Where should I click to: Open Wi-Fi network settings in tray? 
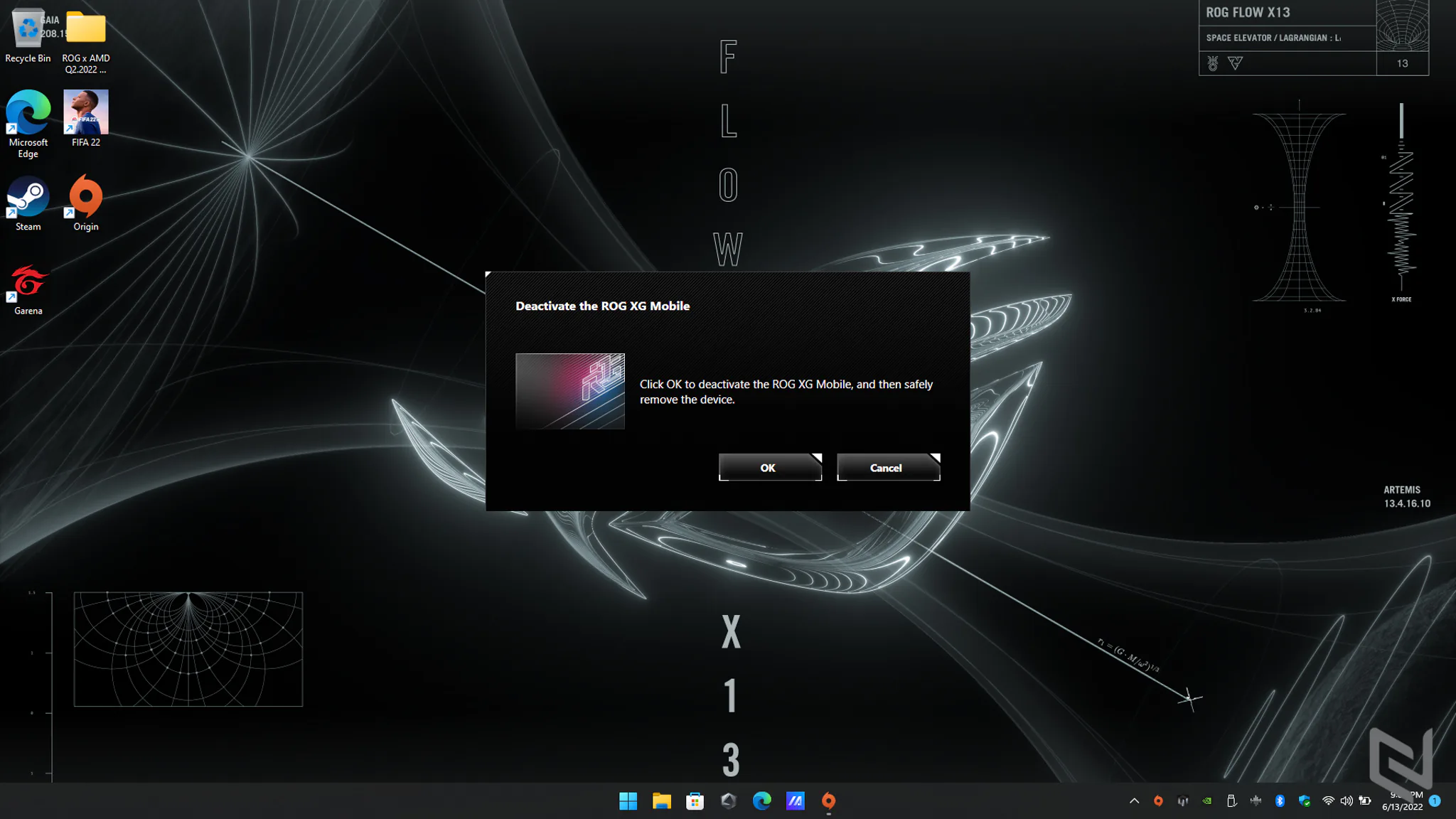click(1328, 801)
